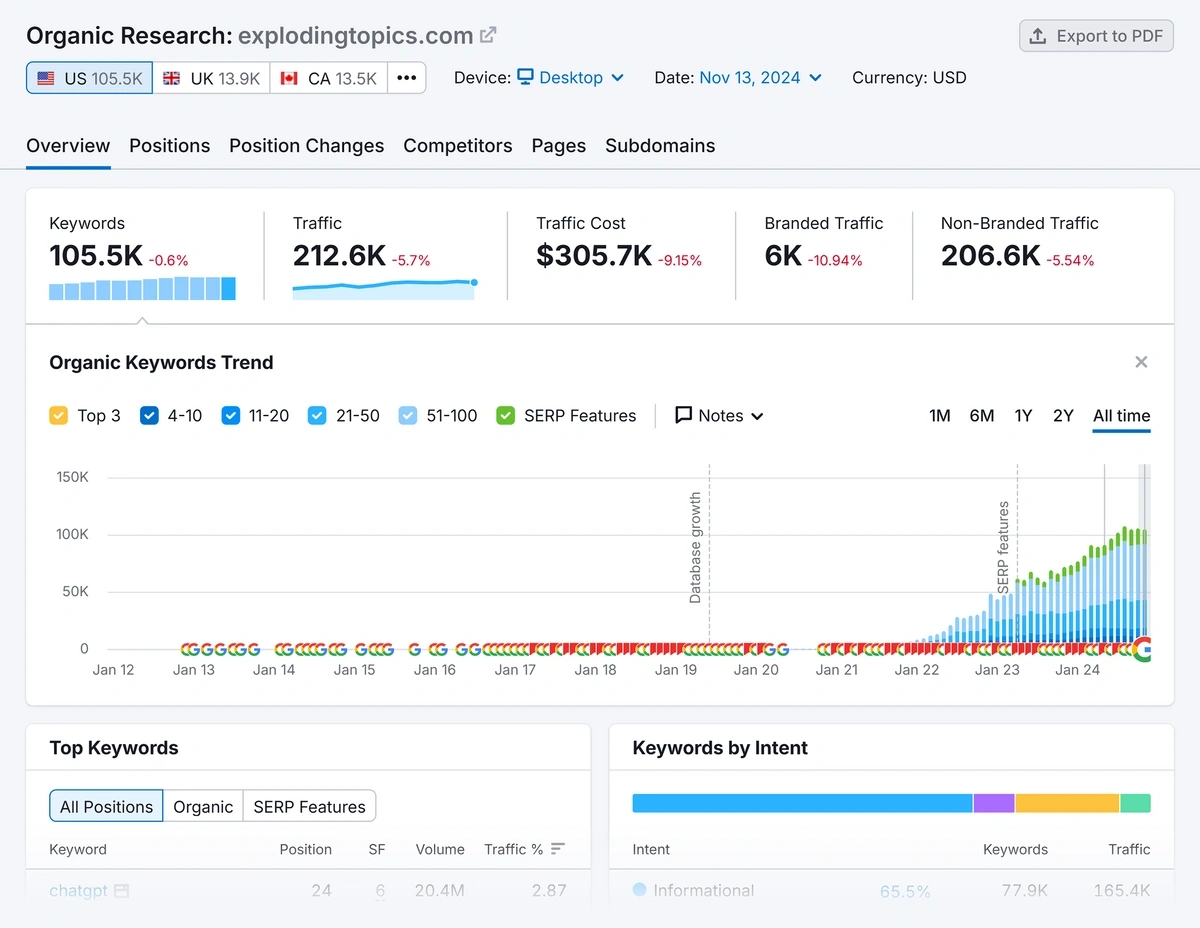The image size is (1200, 928).
Task: Open the Position Changes tab
Action: [307, 146]
